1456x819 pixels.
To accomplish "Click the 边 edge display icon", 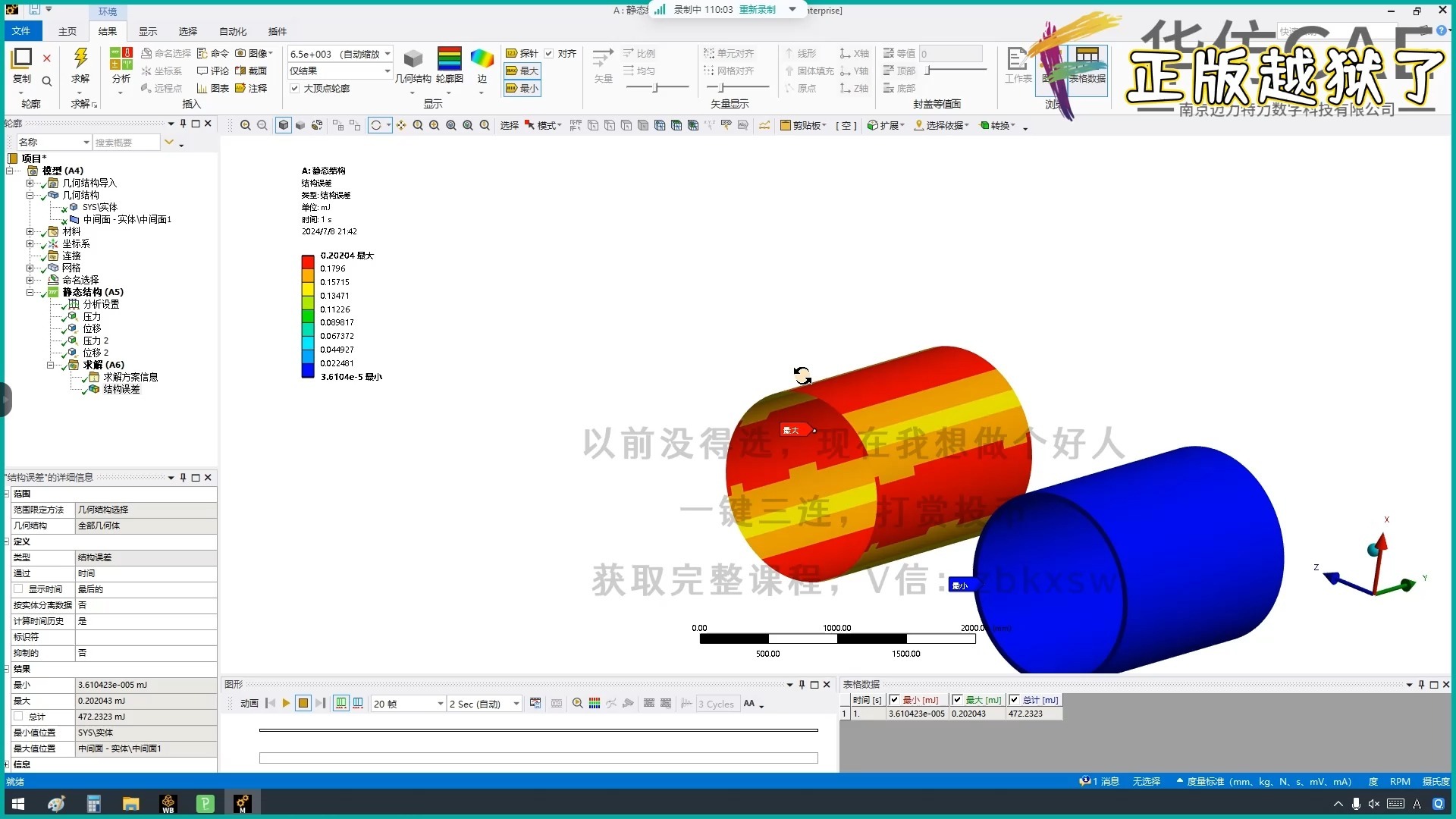I will tap(482, 59).
